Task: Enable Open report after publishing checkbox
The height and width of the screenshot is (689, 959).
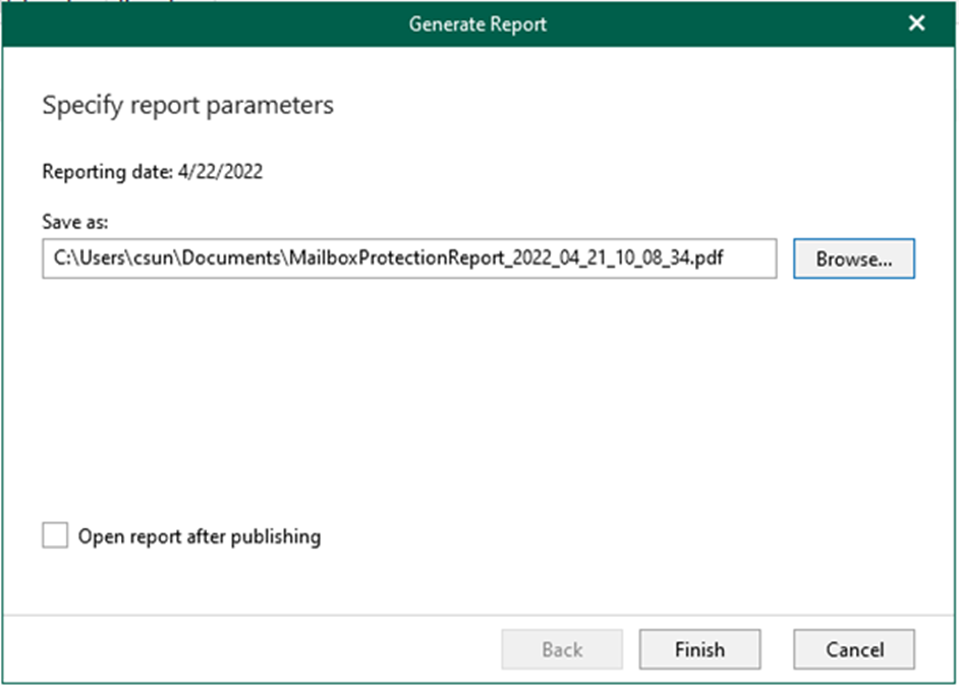Action: tap(55, 535)
